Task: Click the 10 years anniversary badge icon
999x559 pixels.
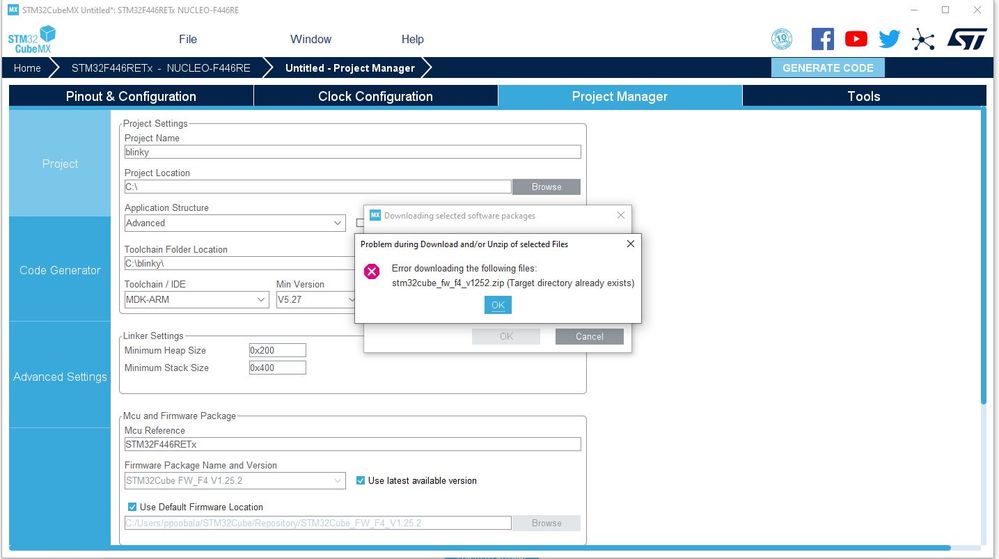Action: (782, 39)
